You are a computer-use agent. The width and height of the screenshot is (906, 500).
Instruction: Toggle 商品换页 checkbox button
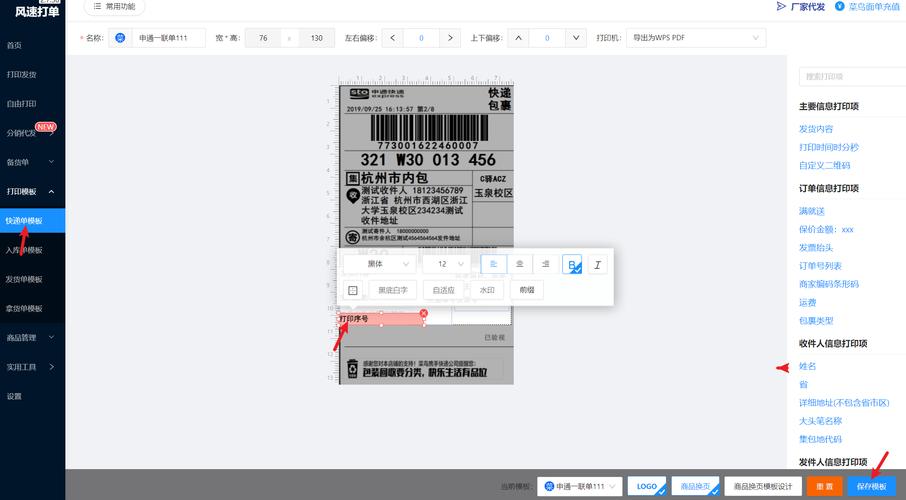[695, 486]
